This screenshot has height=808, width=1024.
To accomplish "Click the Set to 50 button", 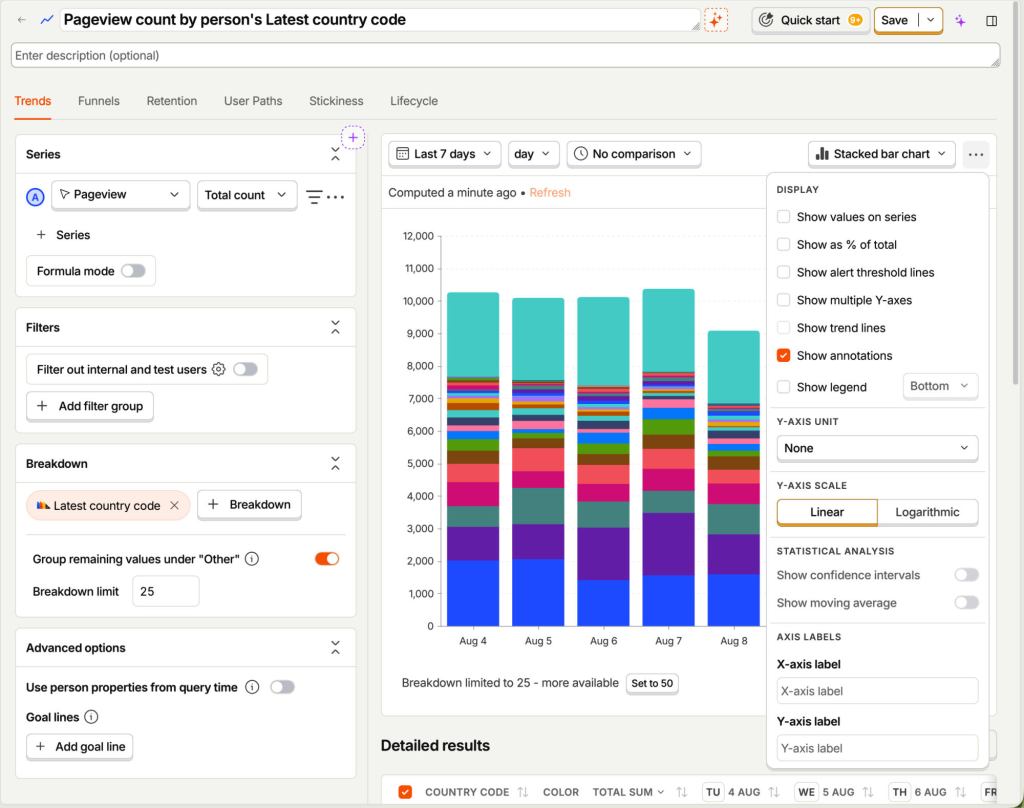I will coord(652,683).
